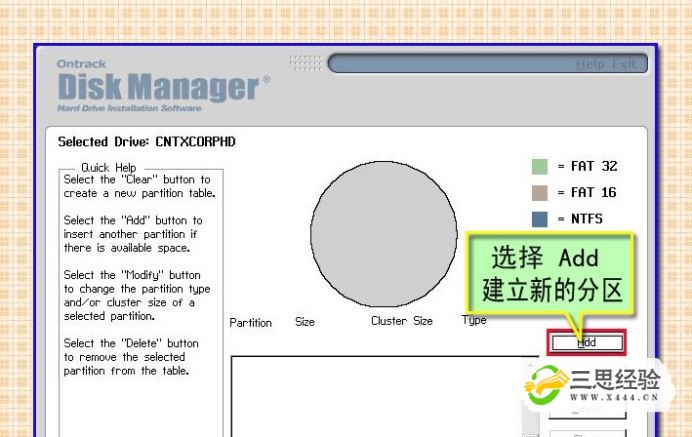Select the Cluster Size column header
692x437 pixels.
pos(401,321)
